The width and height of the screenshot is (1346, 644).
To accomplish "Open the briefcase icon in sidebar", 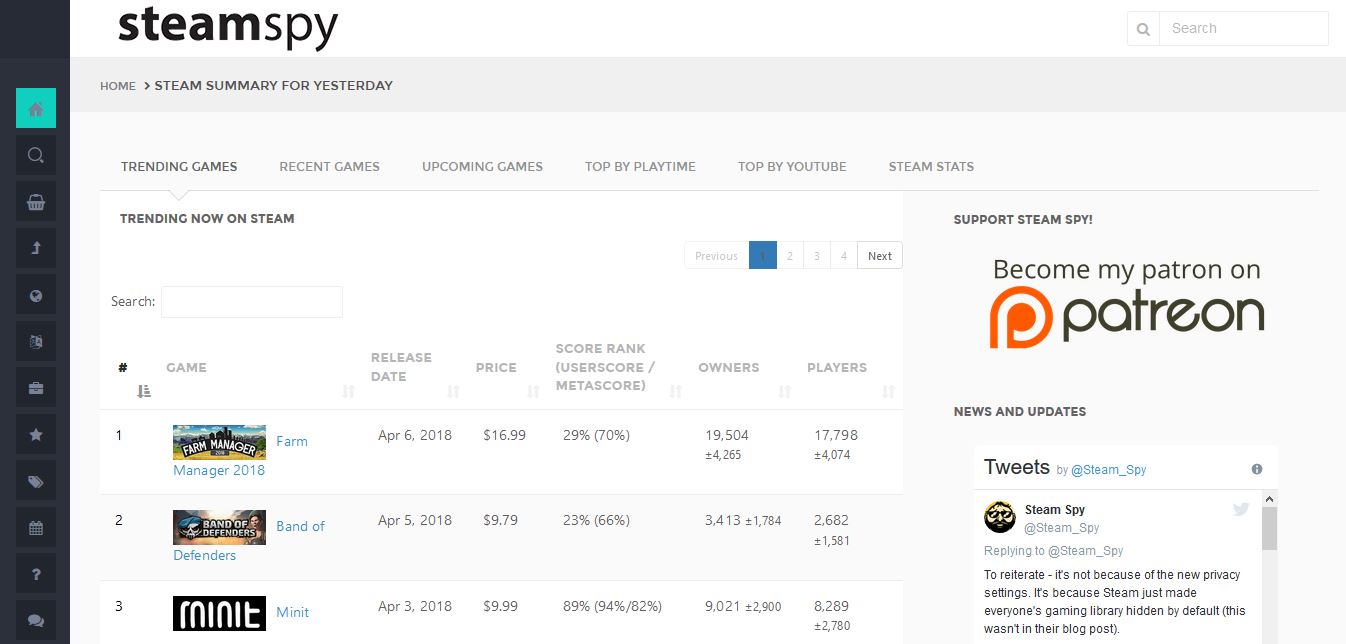I will [36, 388].
